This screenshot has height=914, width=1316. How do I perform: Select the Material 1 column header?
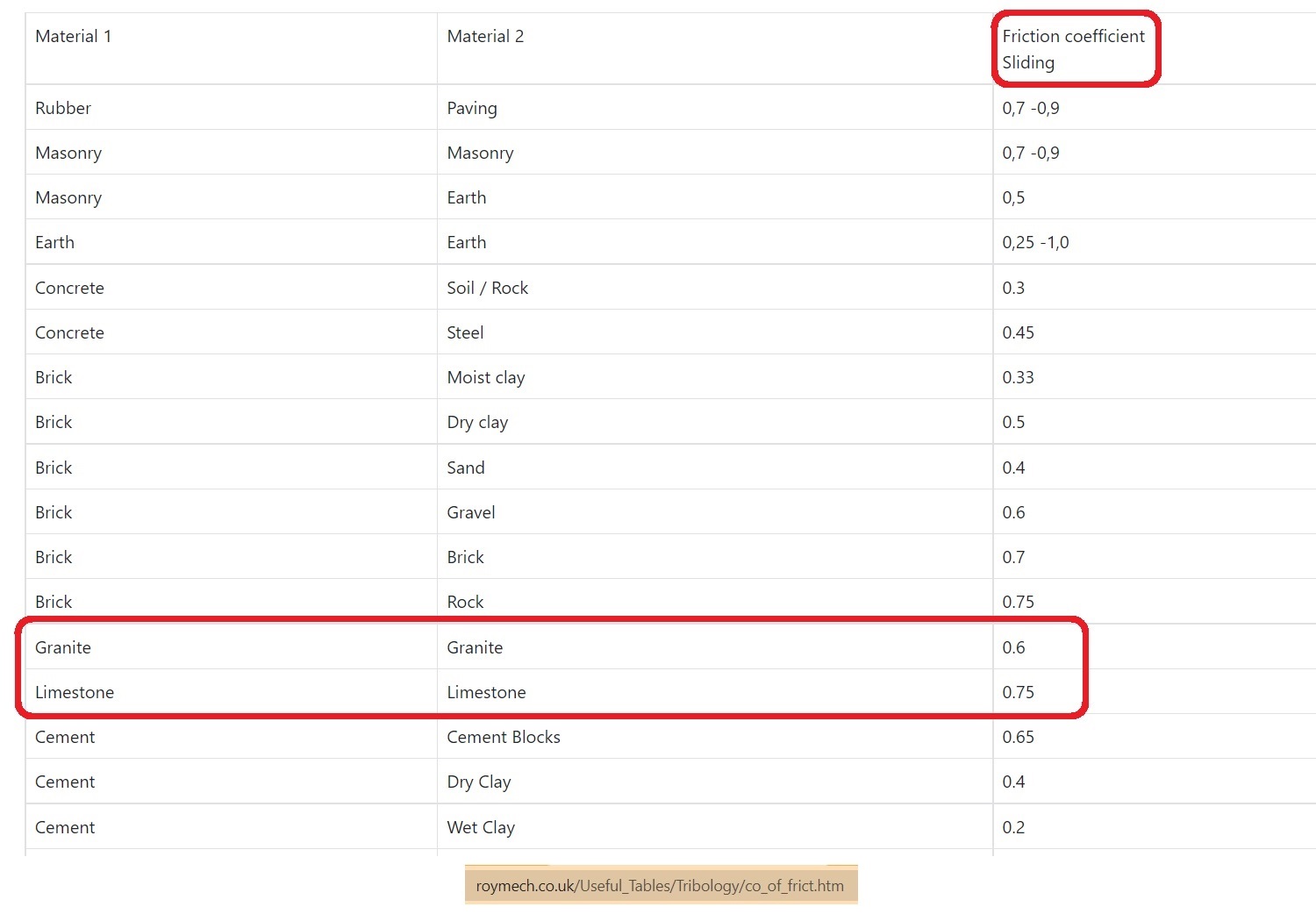tap(73, 36)
